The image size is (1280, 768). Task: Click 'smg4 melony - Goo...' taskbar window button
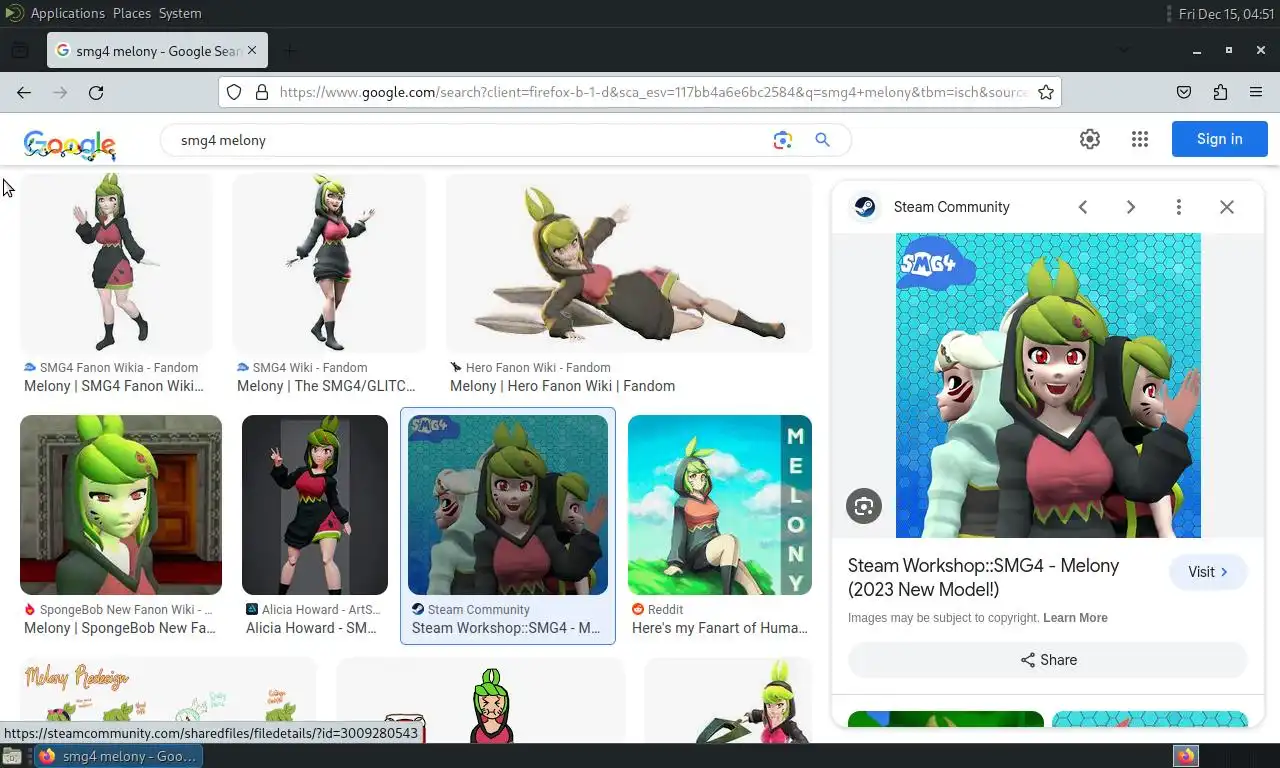(x=120, y=756)
